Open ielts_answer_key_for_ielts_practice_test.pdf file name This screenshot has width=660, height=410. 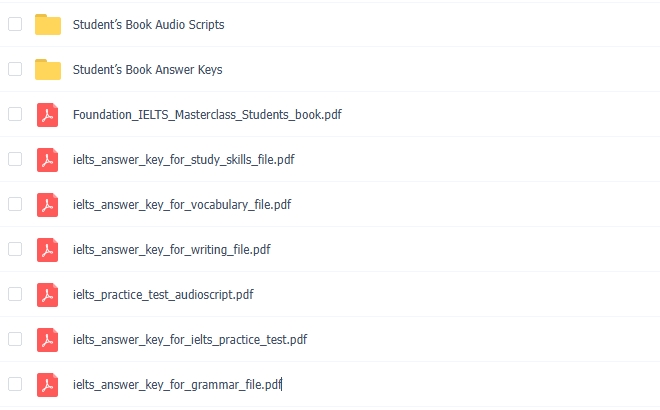(190, 340)
